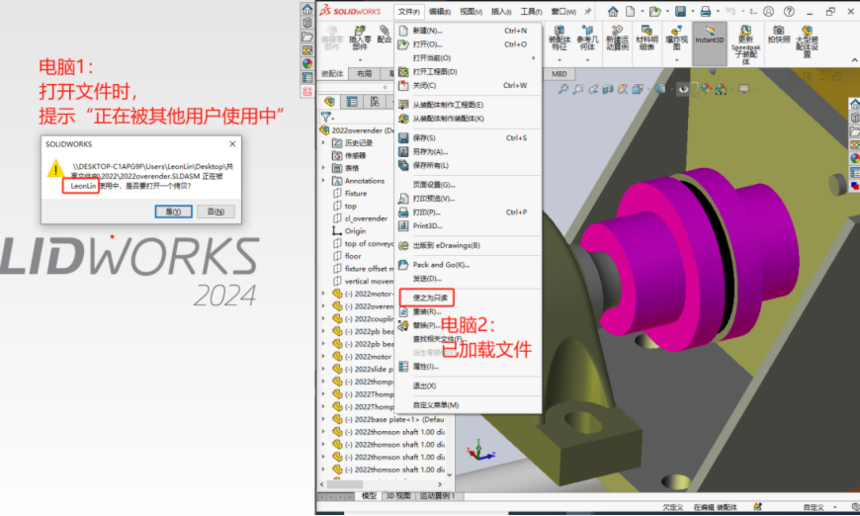Close the SOLIDWORKS warning dialog
This screenshot has height=516, width=860.
pyautogui.click(x=233, y=144)
